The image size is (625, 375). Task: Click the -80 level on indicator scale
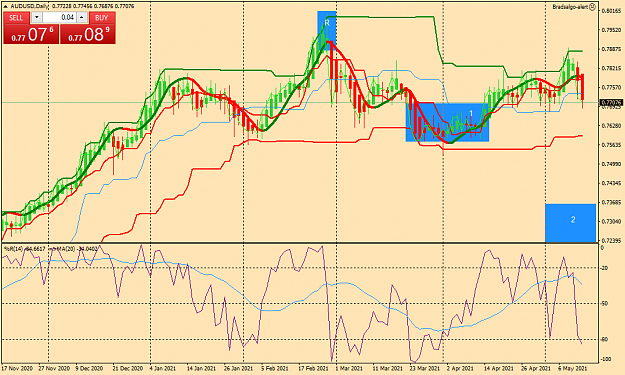pos(604,340)
